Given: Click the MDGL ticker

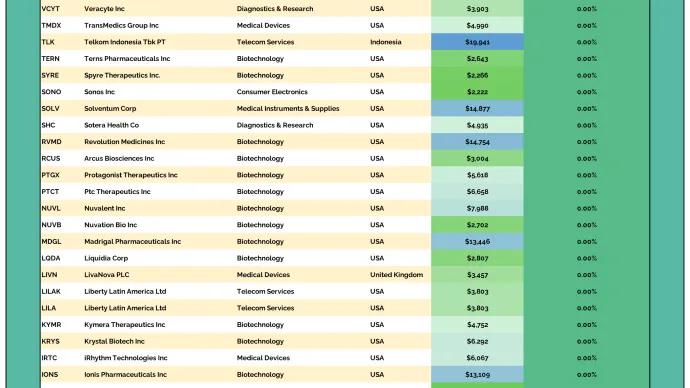Looking at the screenshot, I should click(x=51, y=242).
